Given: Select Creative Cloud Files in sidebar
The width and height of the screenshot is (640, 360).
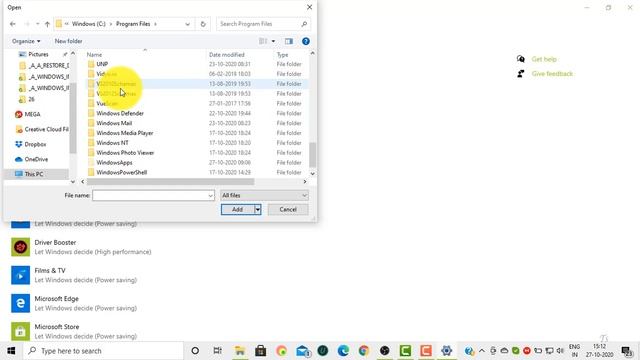Looking at the screenshot, I should click(42, 129).
